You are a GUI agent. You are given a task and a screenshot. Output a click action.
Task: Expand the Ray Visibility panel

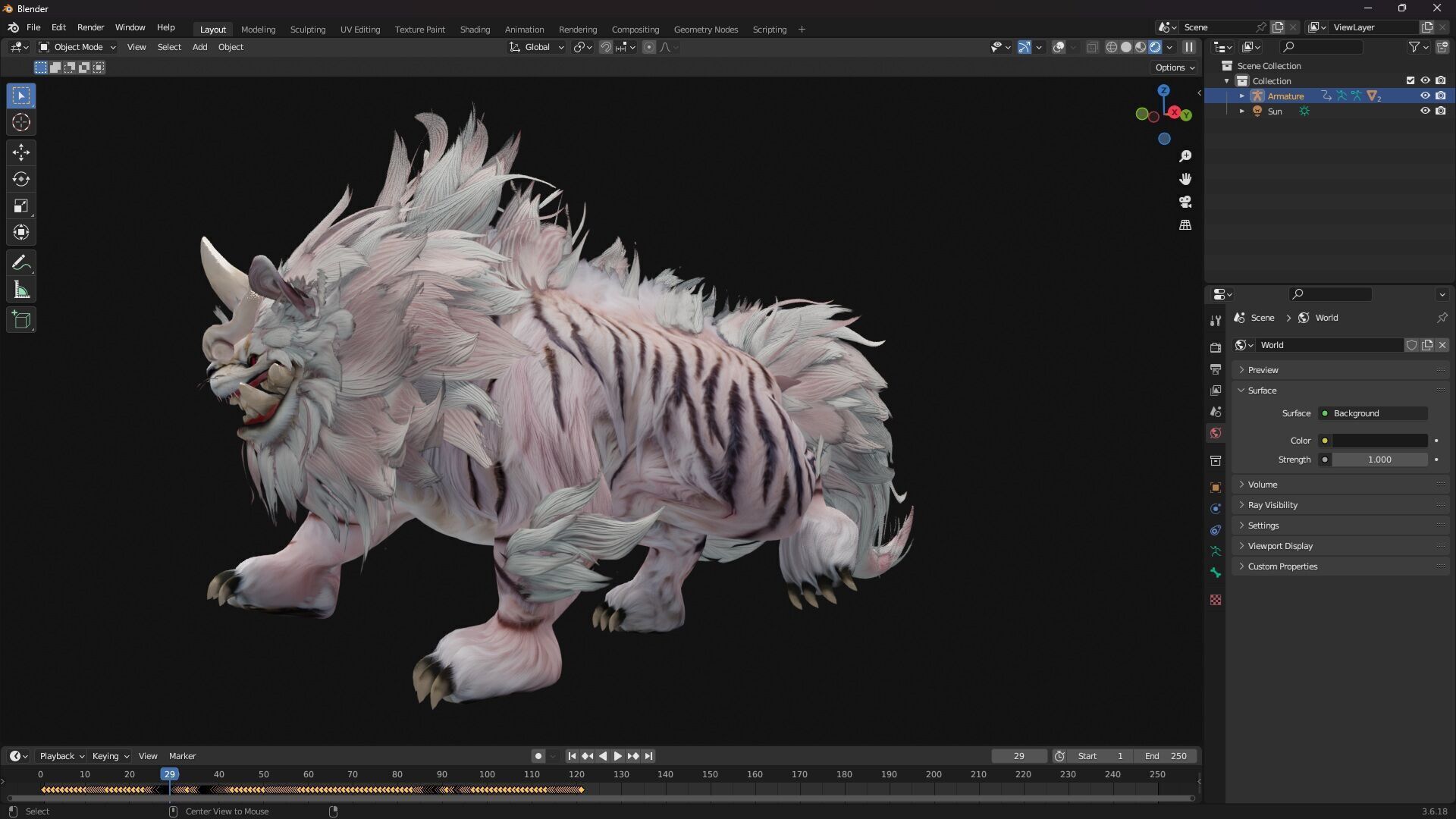coord(1341,505)
